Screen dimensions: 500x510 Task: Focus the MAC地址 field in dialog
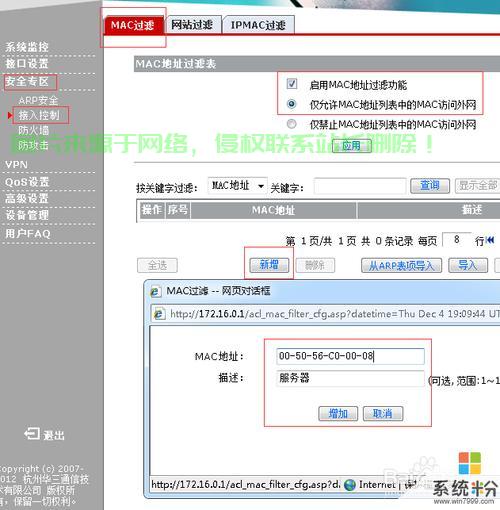coord(350,356)
